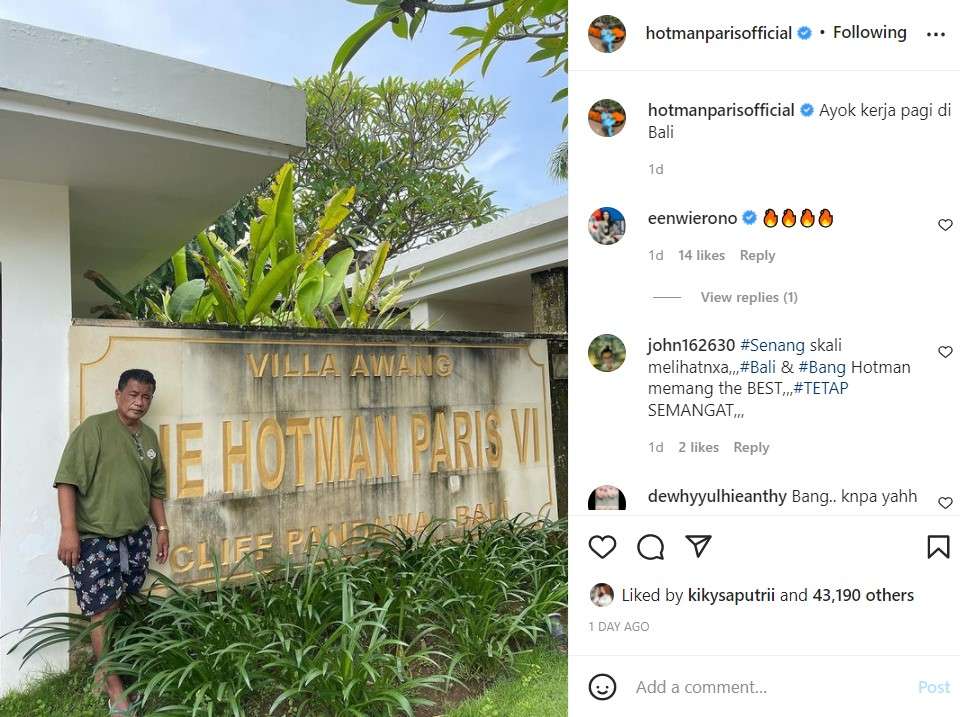The image size is (960, 717).
Task: Like john162630's comment heart
Action: click(945, 351)
